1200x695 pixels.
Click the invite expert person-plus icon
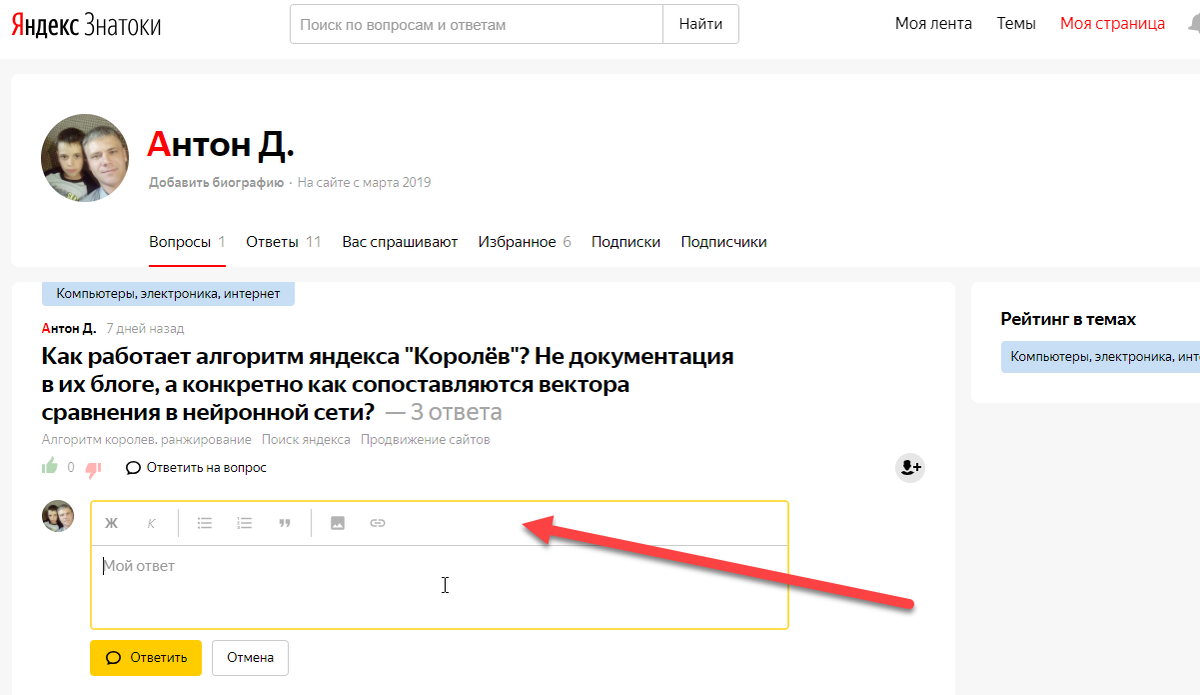click(910, 467)
